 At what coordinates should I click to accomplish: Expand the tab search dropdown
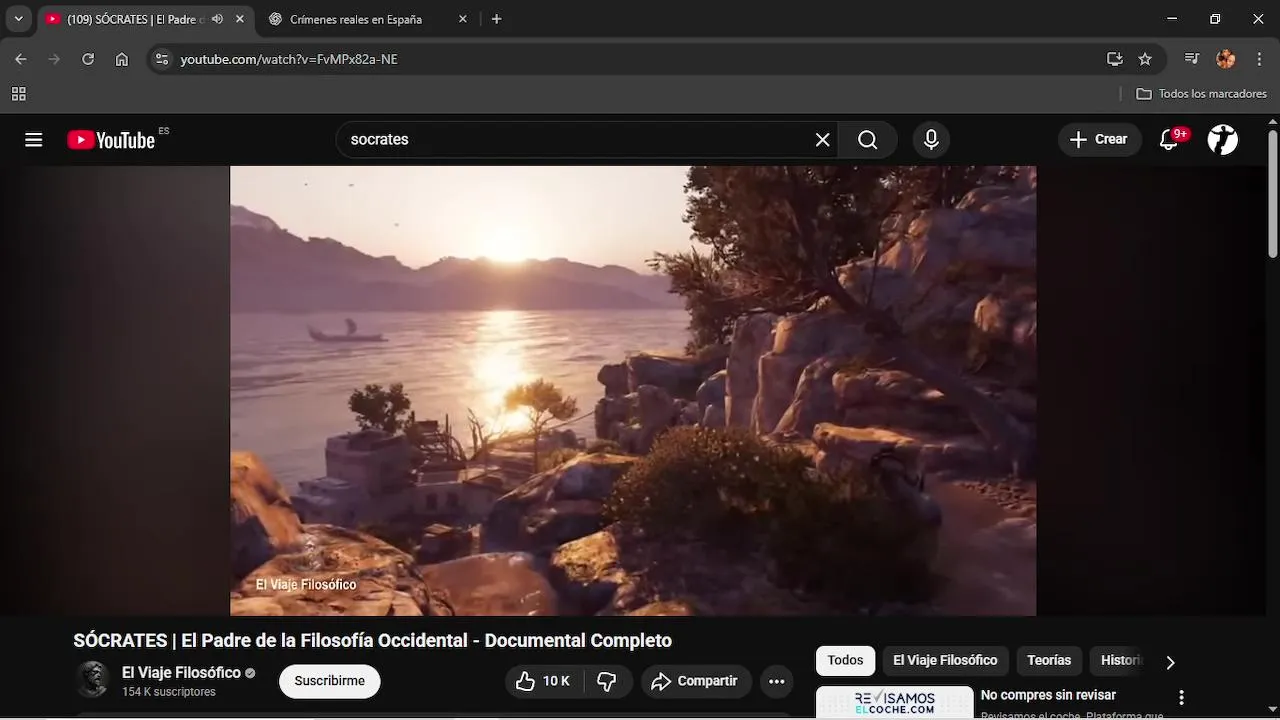pos(18,19)
